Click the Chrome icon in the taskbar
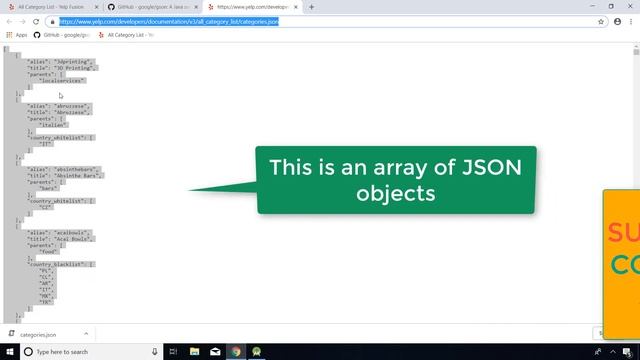 pos(236,352)
